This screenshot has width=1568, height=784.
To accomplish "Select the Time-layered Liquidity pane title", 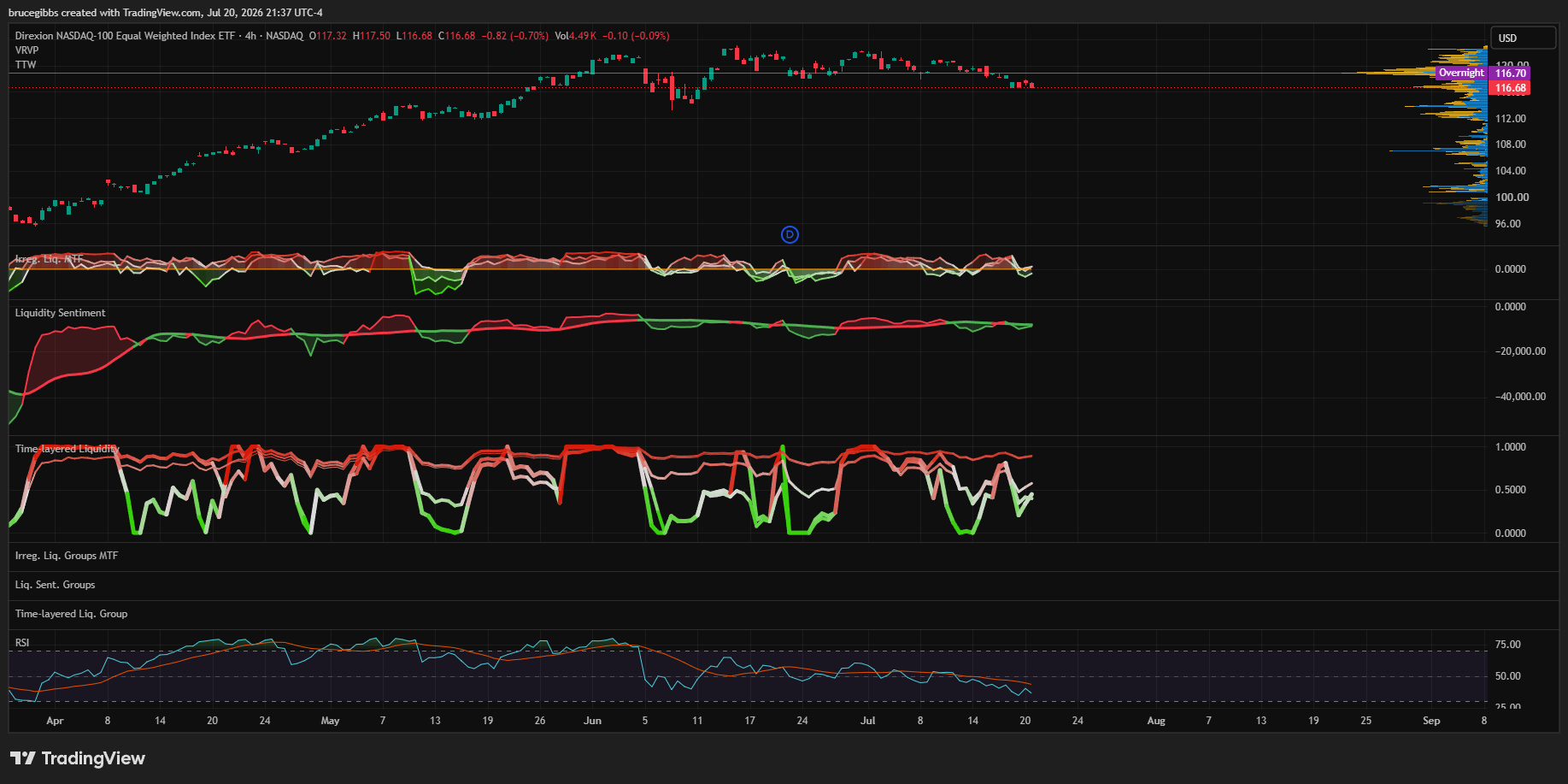I will click(67, 449).
